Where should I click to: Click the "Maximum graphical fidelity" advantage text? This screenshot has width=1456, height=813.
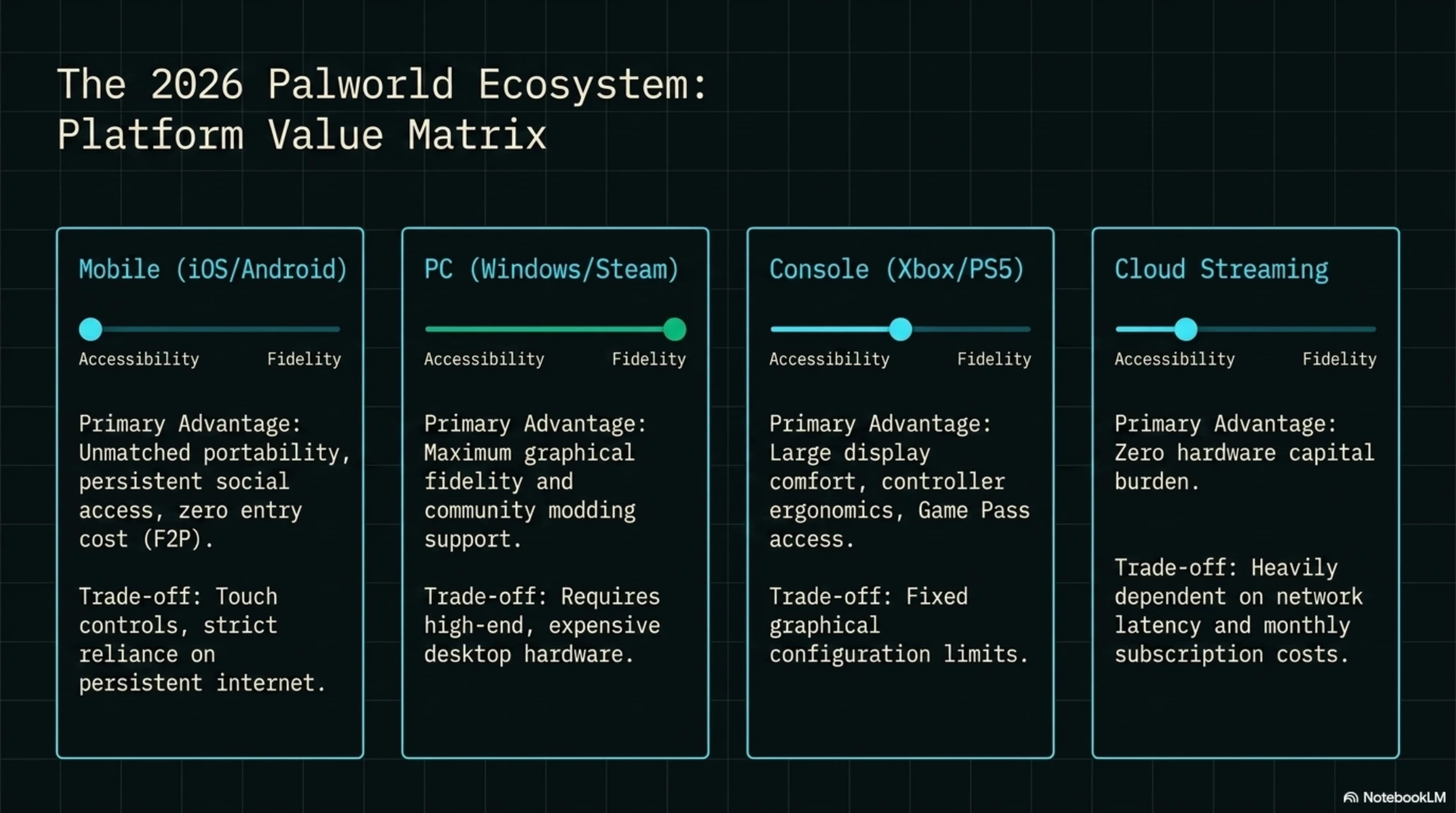coord(535,481)
